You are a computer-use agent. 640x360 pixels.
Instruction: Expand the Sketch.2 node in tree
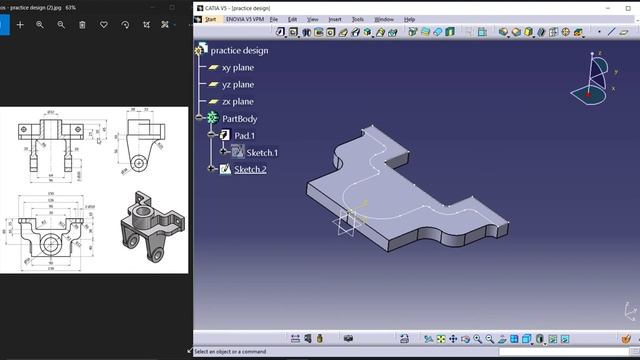pyautogui.click(x=211, y=169)
